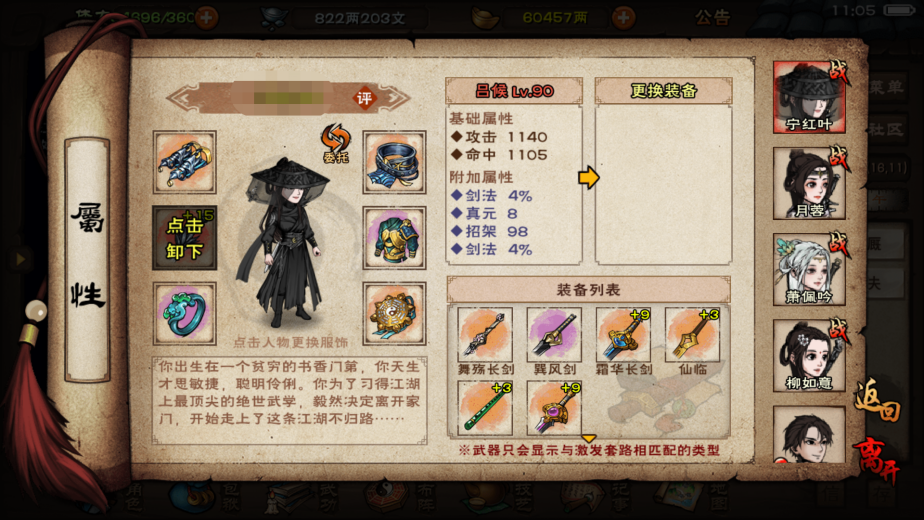Unequip weapon via 点击卸下 slot
The image size is (924, 520).
184,238
